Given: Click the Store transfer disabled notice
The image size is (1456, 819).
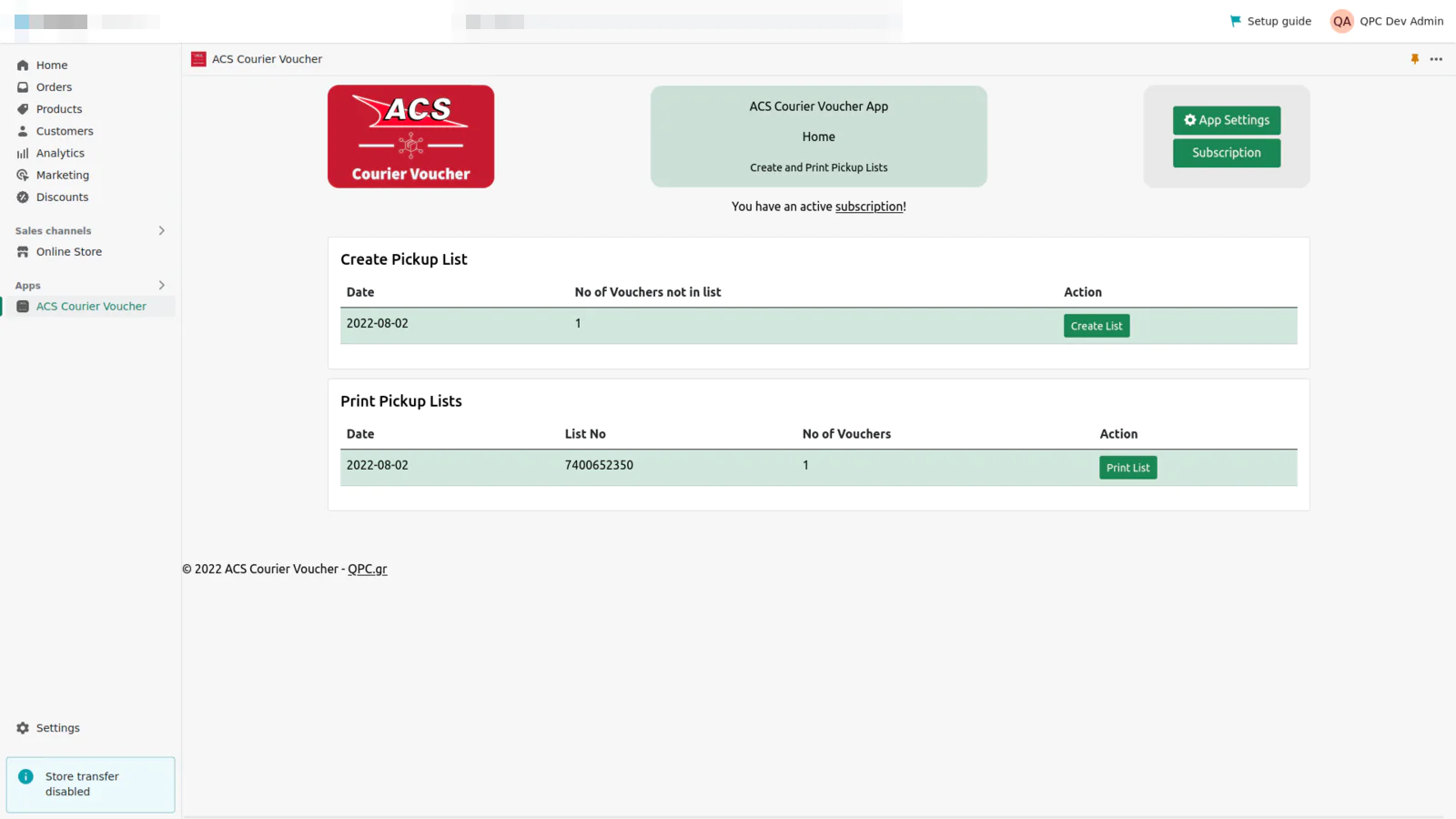Looking at the screenshot, I should click(x=91, y=784).
